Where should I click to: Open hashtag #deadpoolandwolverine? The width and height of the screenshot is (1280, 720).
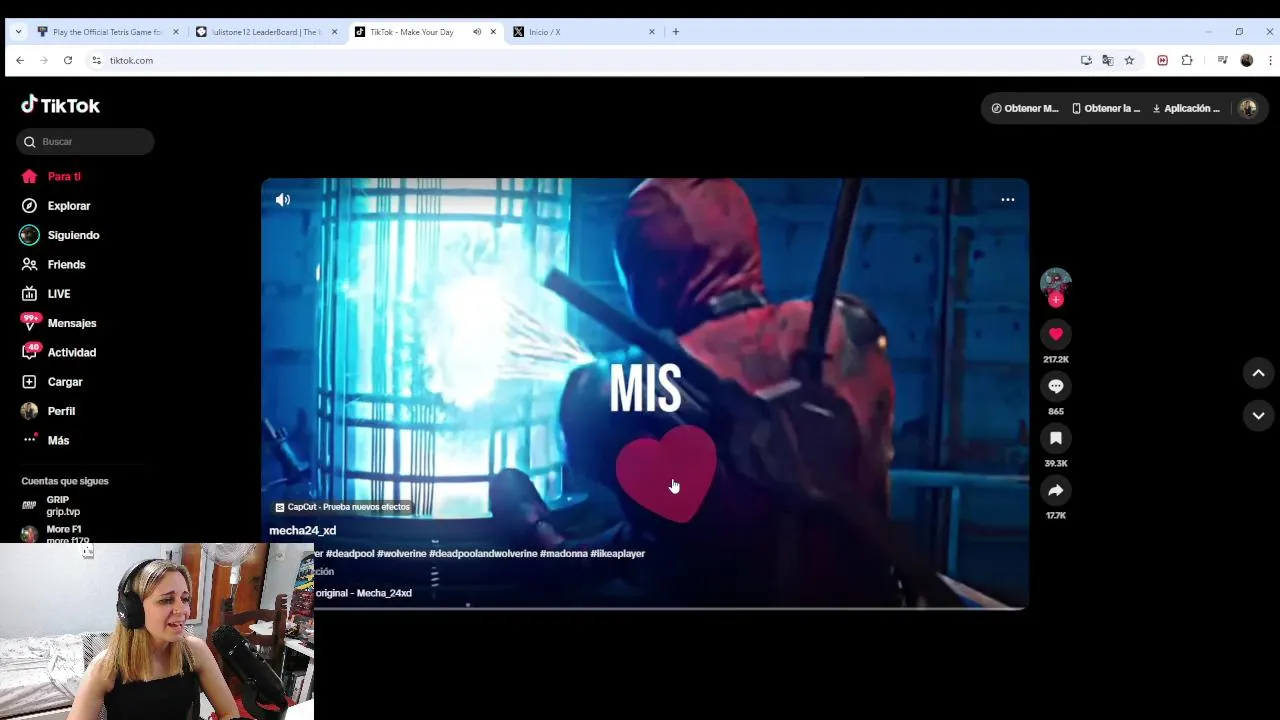point(483,553)
